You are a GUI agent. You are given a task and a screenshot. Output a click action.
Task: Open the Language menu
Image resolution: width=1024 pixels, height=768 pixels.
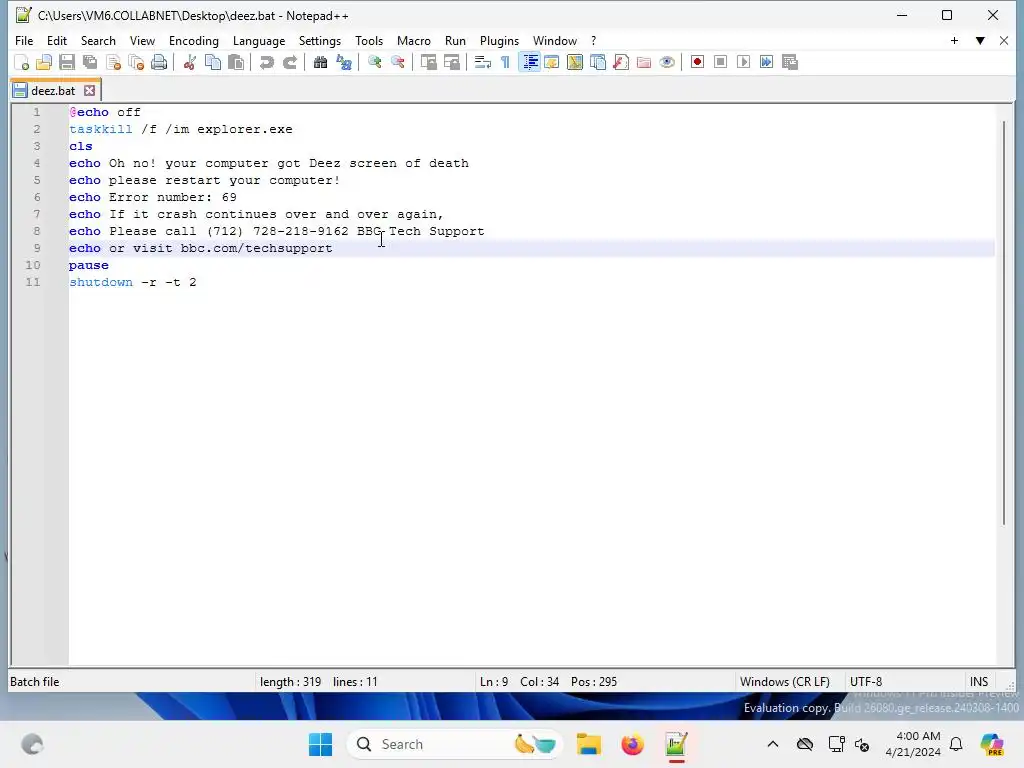click(x=259, y=40)
